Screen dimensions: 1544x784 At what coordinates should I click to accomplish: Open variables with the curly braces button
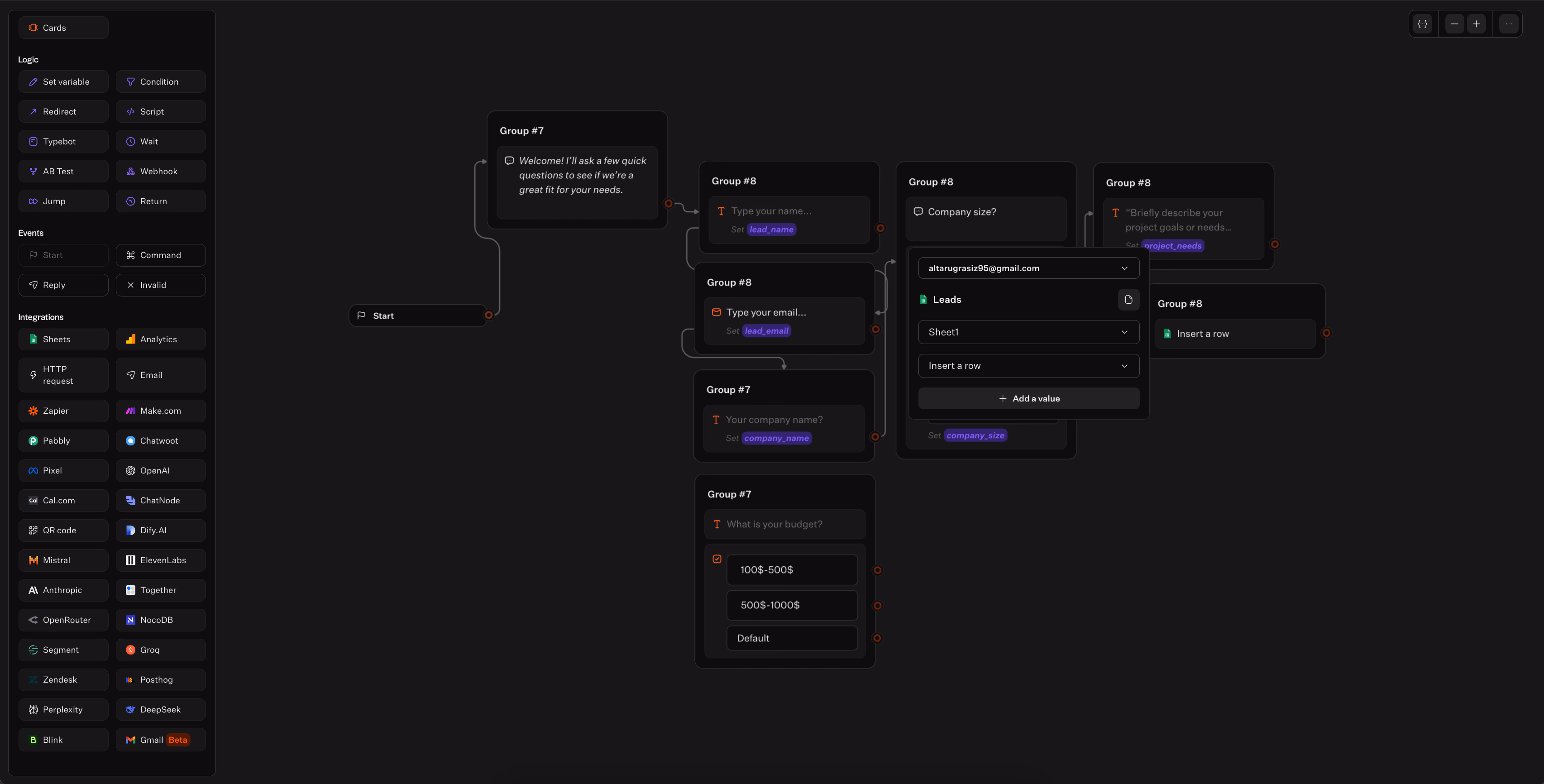pyautogui.click(x=1423, y=24)
